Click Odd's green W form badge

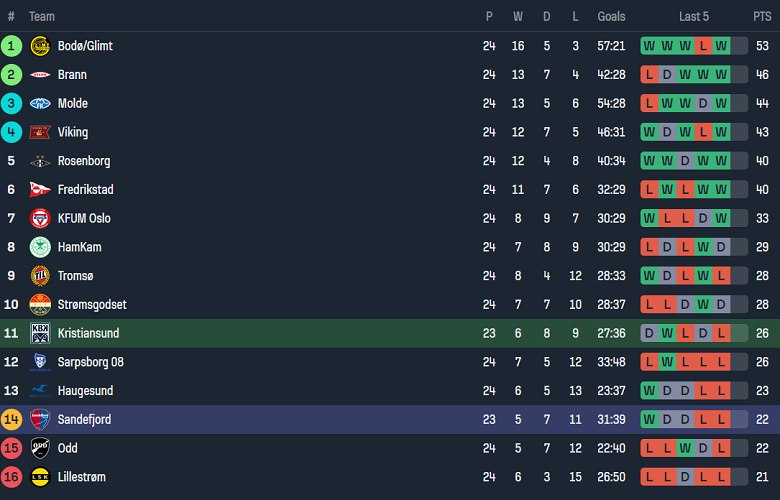685,448
